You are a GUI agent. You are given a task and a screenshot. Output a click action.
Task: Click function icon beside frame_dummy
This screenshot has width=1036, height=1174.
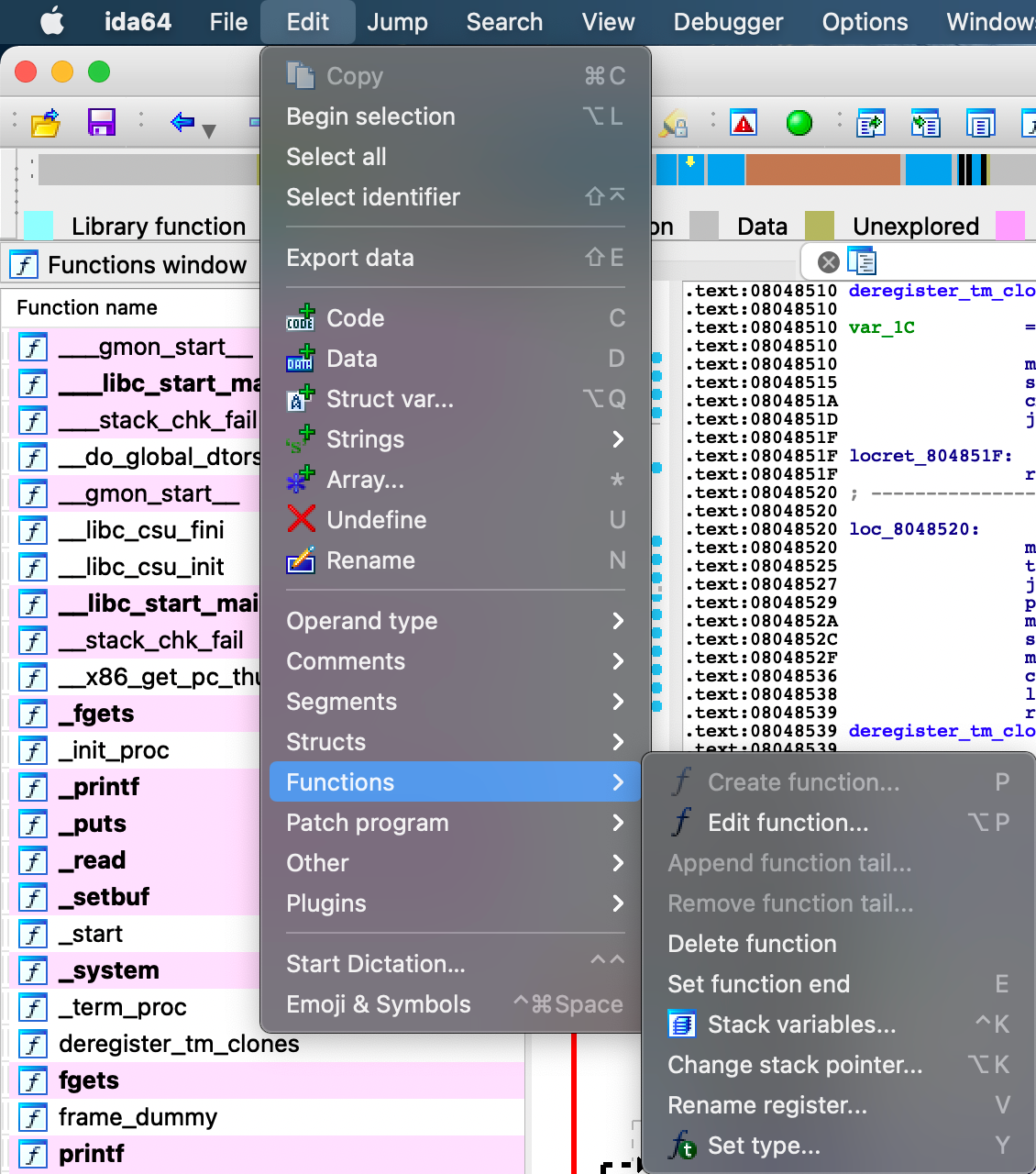pyautogui.click(x=33, y=1117)
